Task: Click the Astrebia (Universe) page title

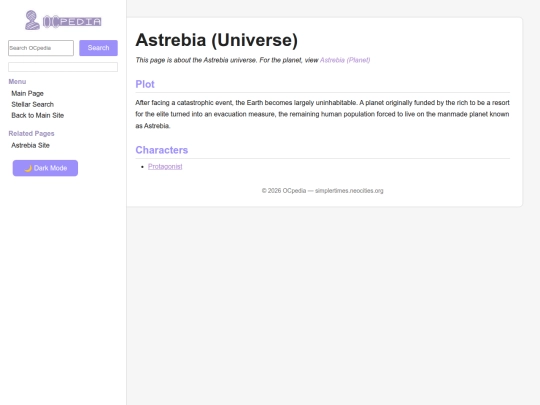Action: click(x=217, y=40)
